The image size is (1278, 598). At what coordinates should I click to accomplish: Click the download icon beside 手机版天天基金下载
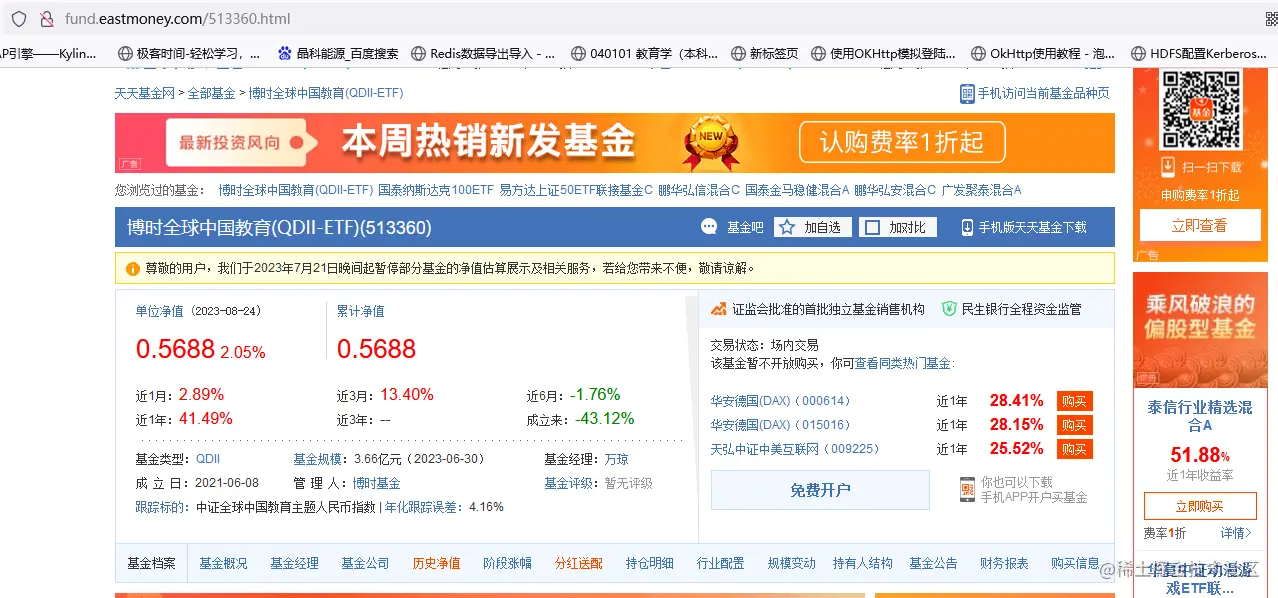click(x=967, y=227)
